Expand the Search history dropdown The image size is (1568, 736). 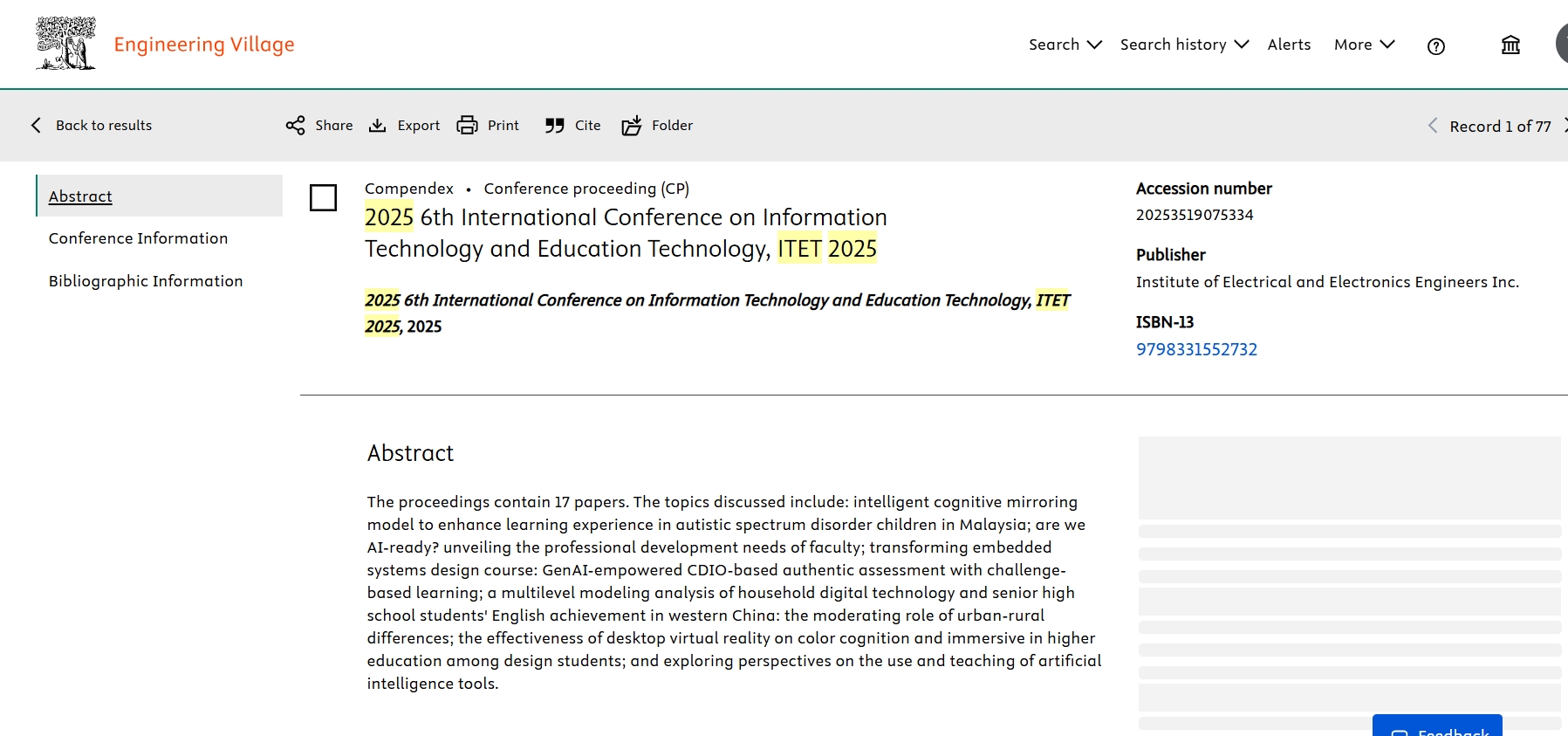(x=1184, y=45)
